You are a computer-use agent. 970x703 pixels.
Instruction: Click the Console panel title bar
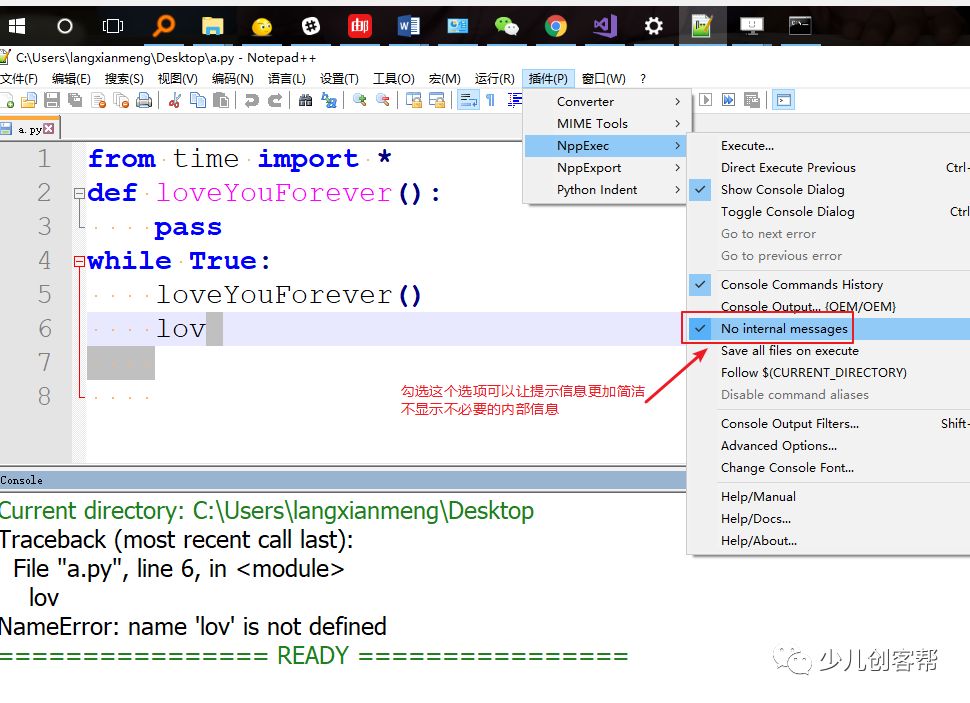[x=343, y=480]
